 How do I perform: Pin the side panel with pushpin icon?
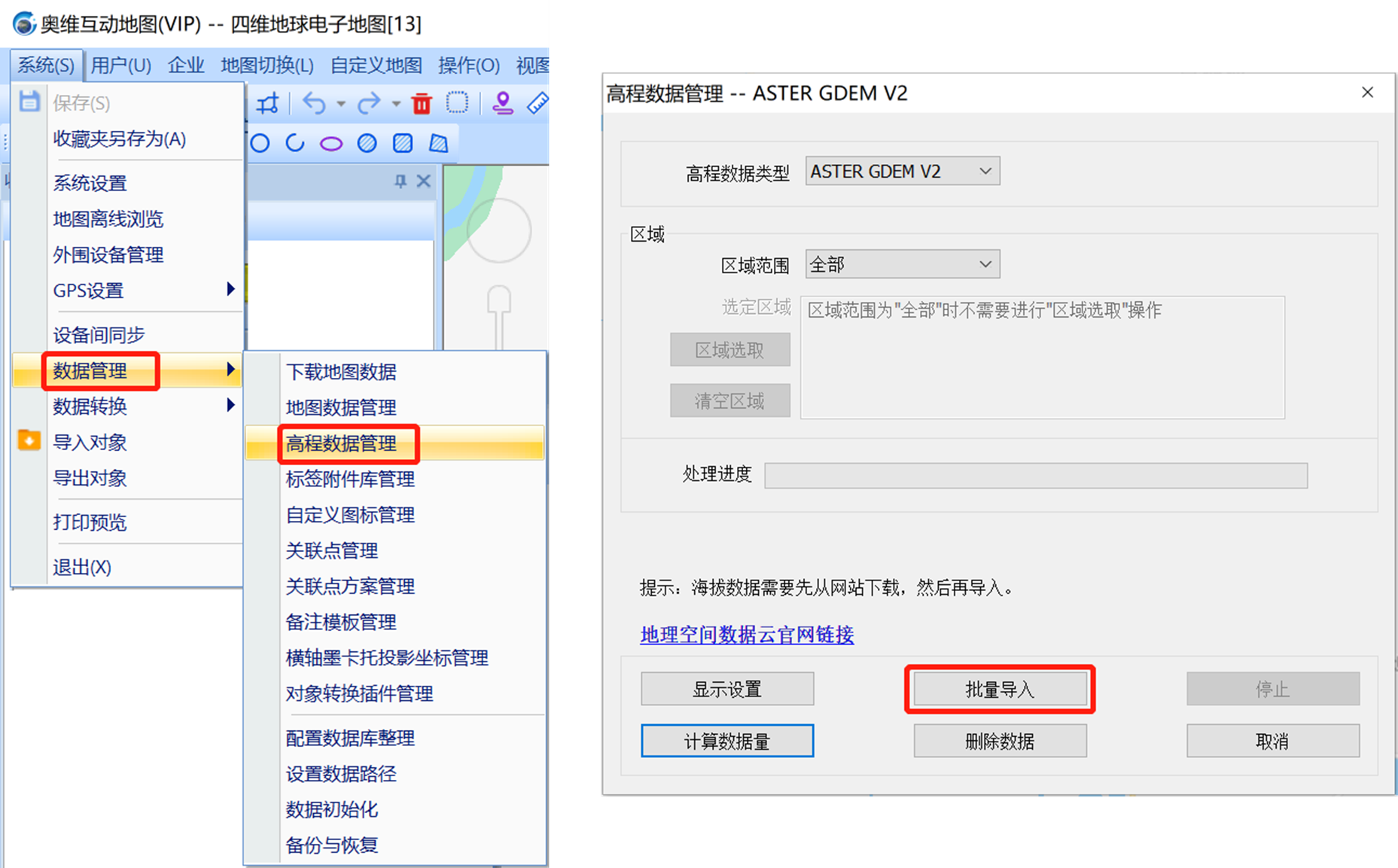401,181
